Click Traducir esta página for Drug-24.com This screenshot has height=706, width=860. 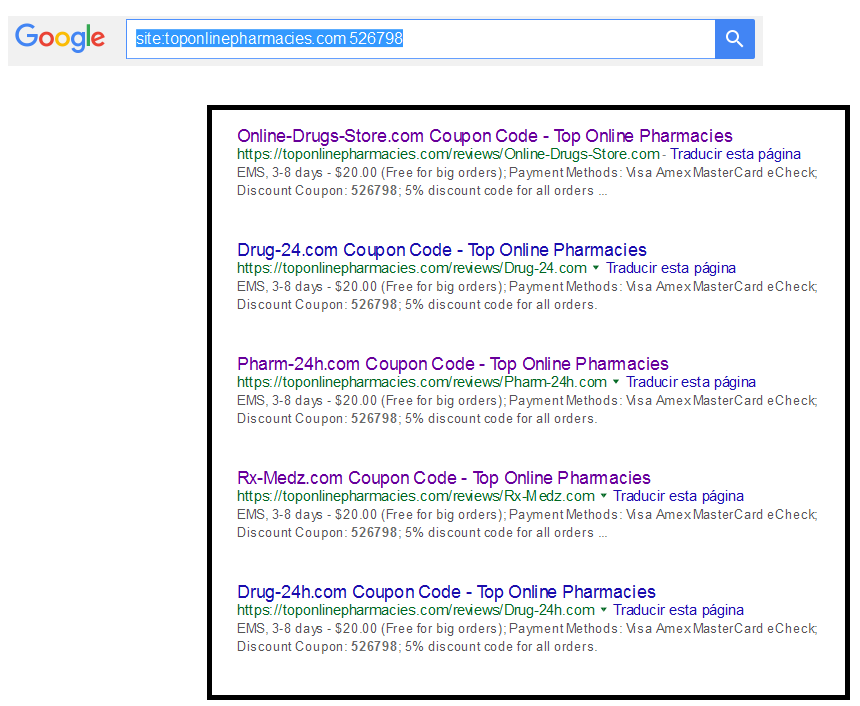pos(671,268)
